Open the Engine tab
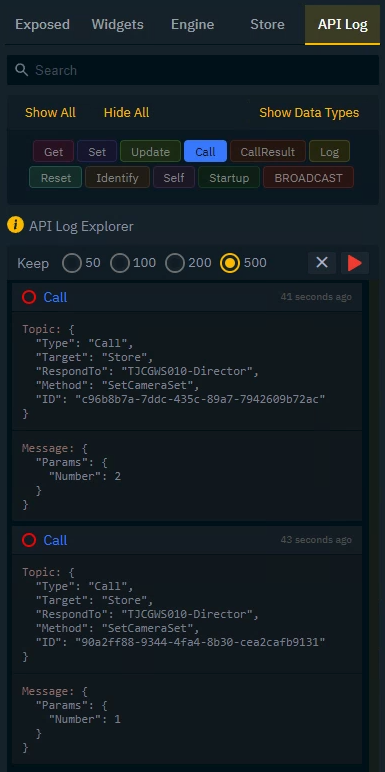 tap(192, 25)
